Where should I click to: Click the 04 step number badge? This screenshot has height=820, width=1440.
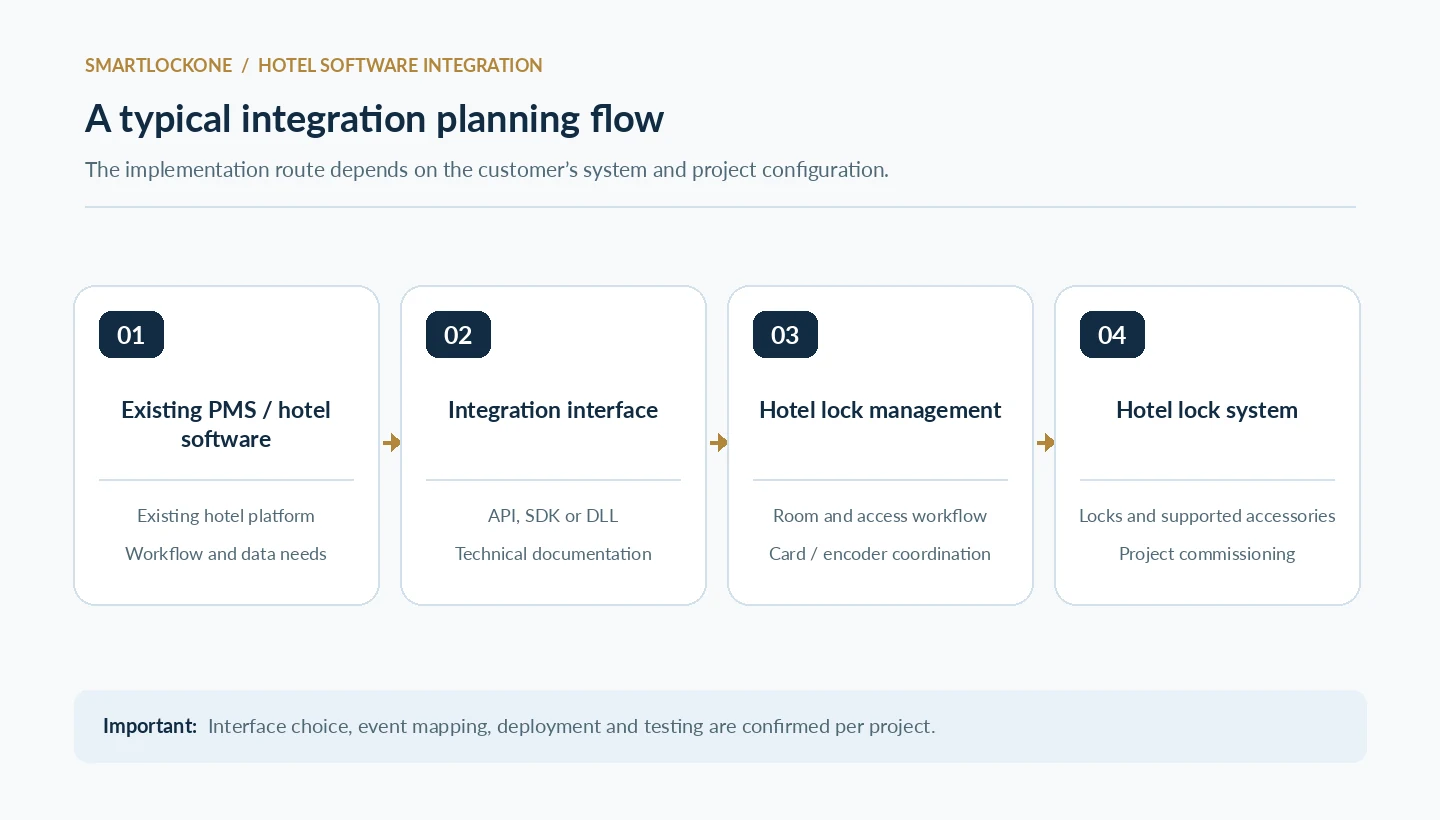[1112, 334]
